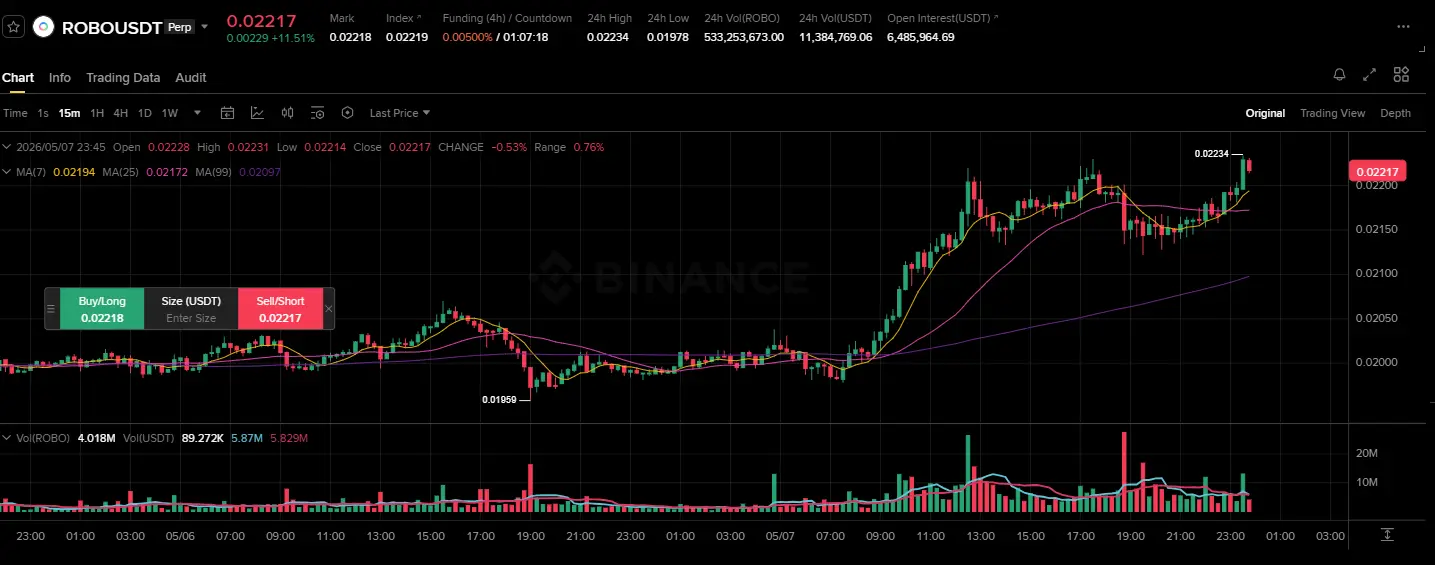
Task: Click the 24h Low value 0.01978
Action: point(668,37)
